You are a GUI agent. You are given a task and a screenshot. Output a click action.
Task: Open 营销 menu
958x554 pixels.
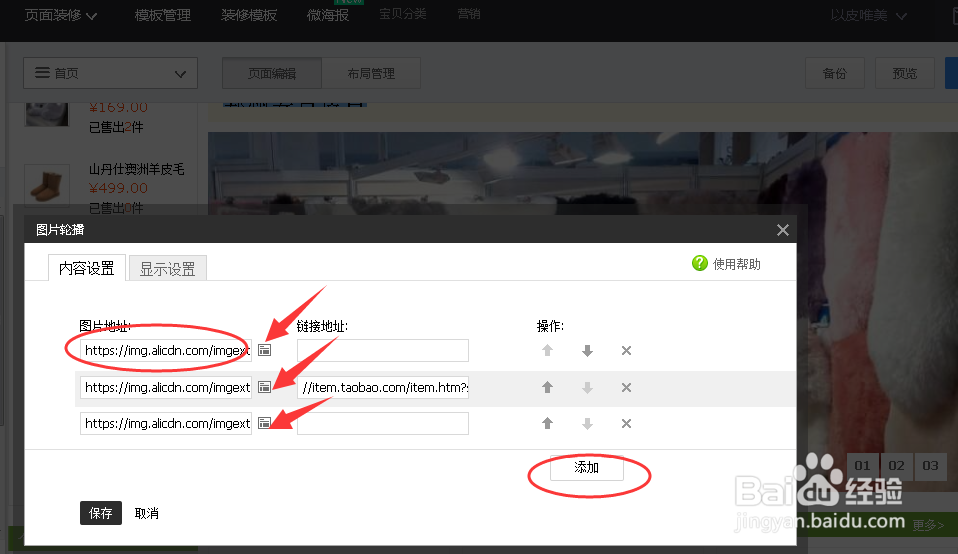coord(469,13)
